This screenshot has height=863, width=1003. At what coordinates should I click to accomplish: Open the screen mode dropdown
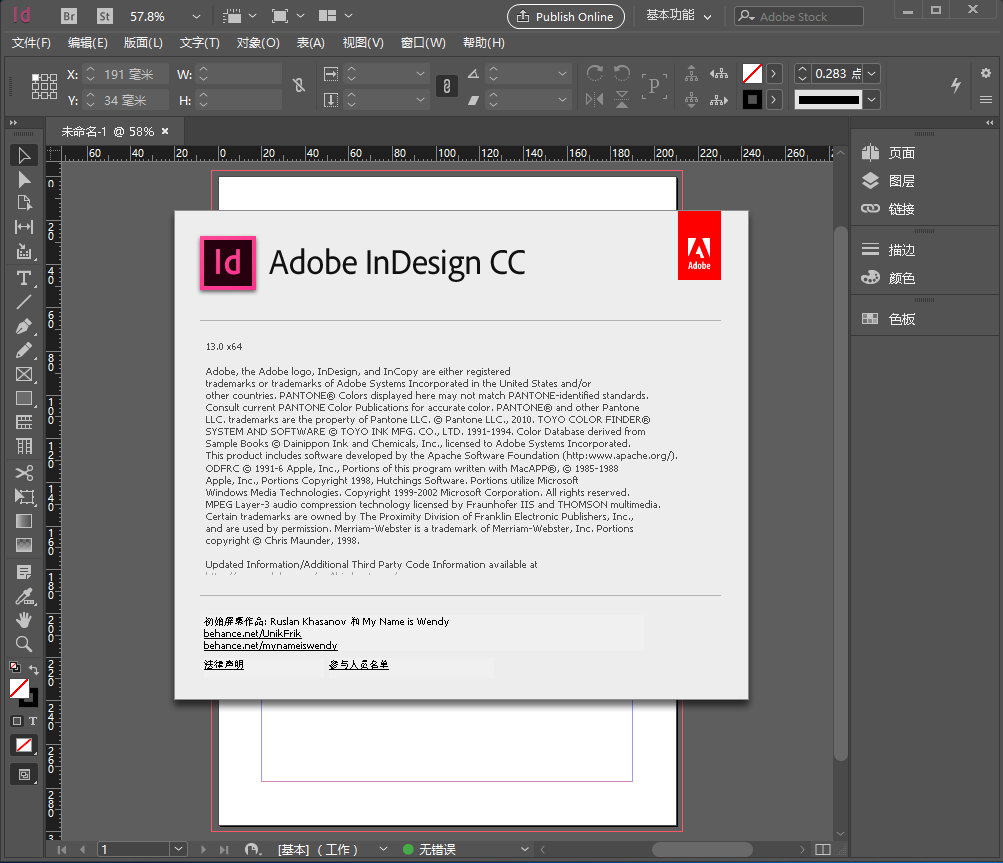coord(301,15)
